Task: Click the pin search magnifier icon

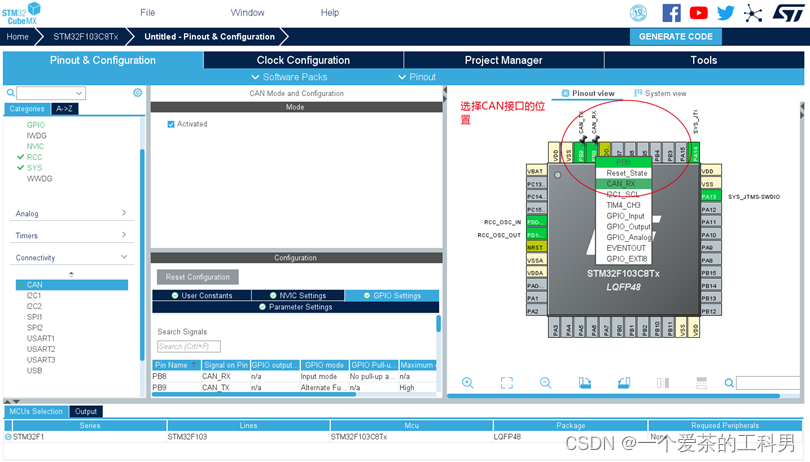Action: click(x=729, y=383)
